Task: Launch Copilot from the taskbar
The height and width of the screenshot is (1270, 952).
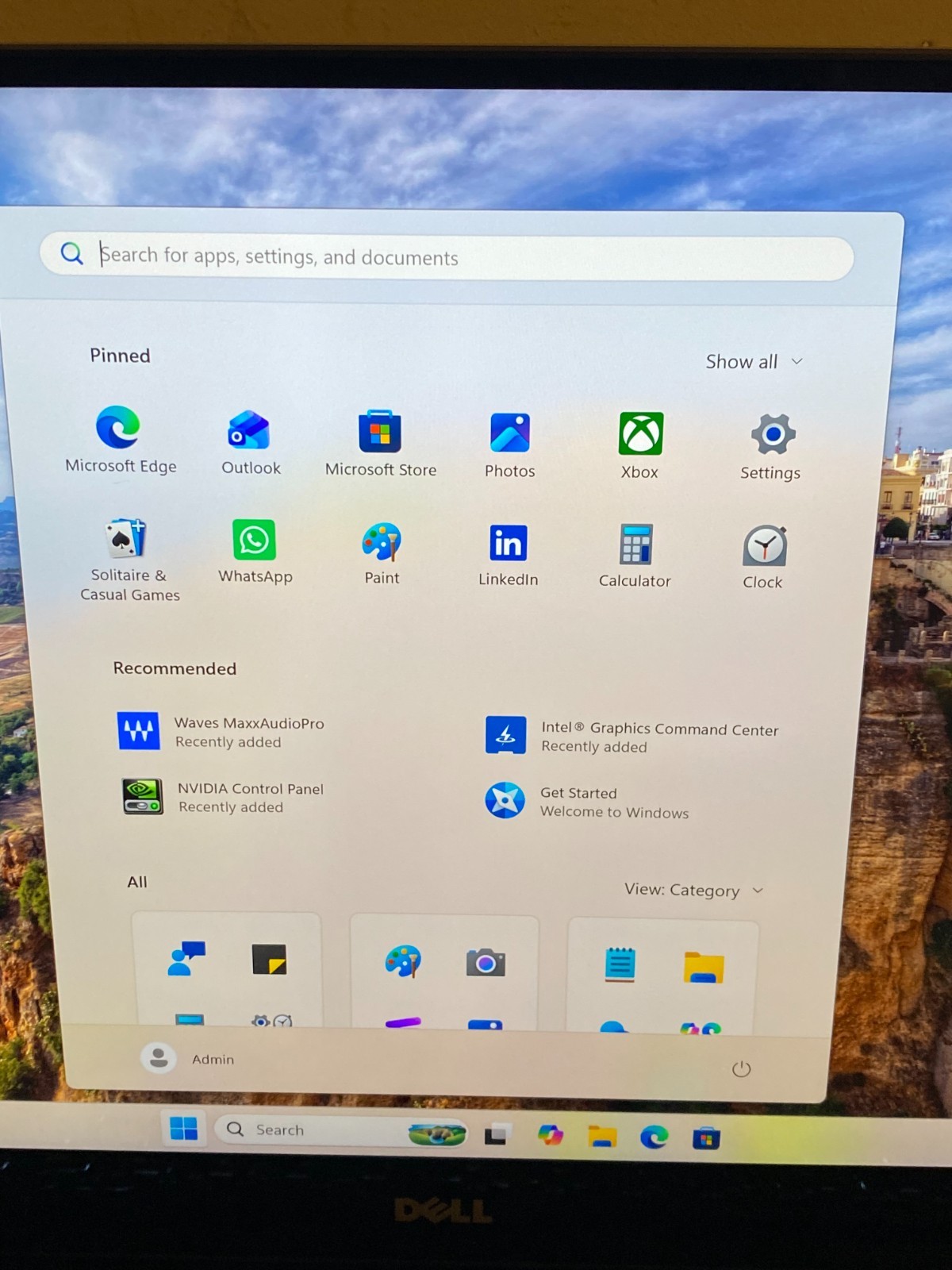Action: [550, 1135]
